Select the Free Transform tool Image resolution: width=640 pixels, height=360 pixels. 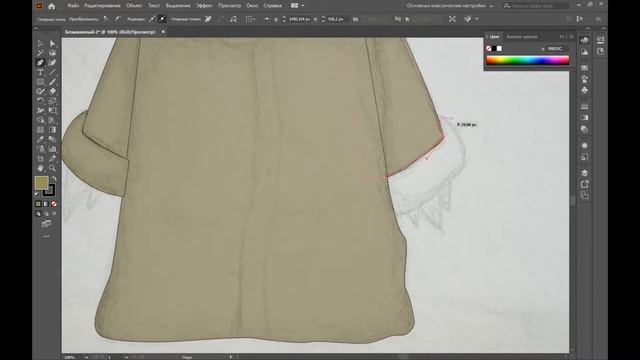coord(52,111)
